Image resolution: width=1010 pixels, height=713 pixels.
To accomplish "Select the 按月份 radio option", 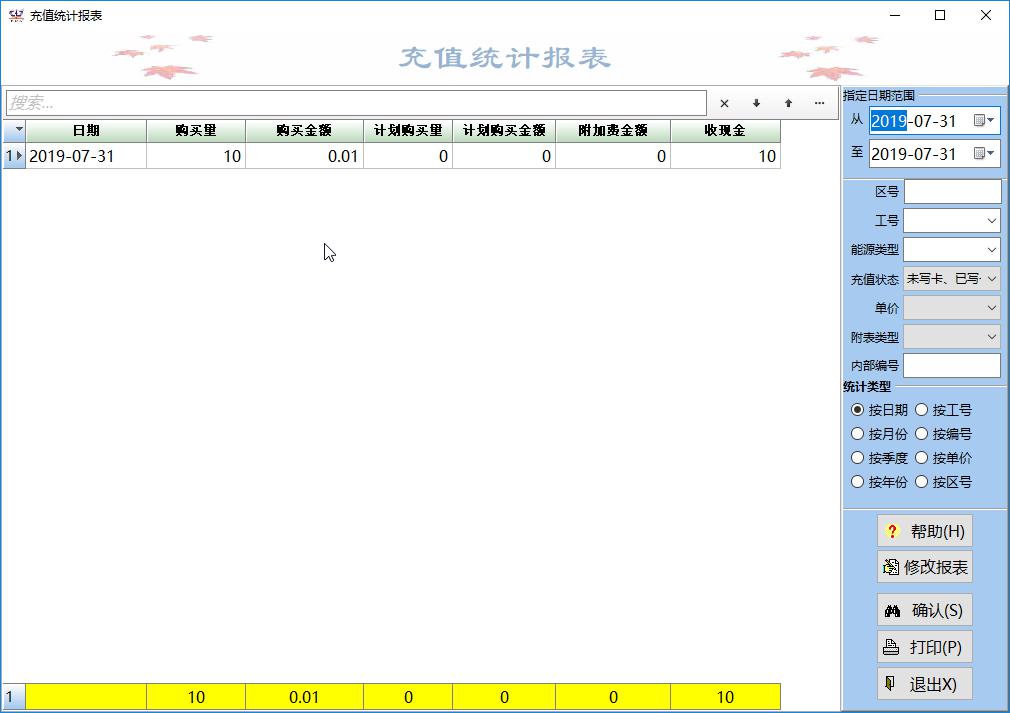I will click(x=858, y=434).
